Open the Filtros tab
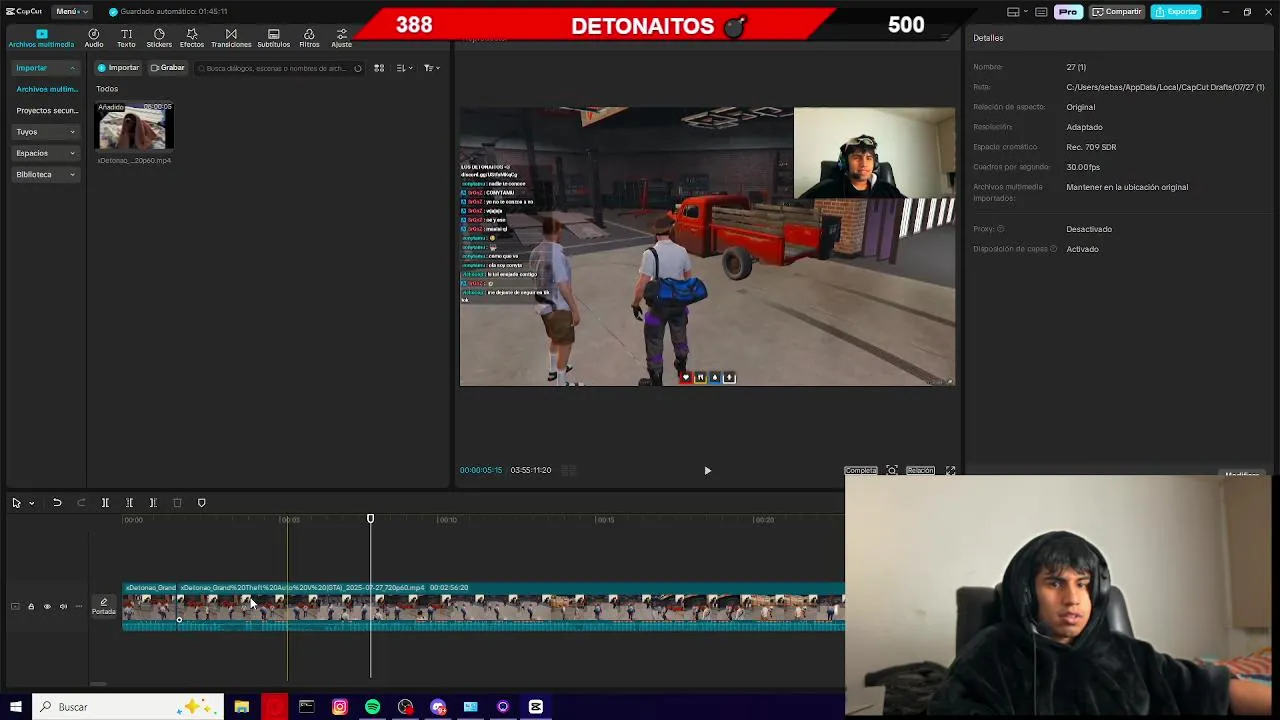The height and width of the screenshot is (720, 1280). (x=309, y=38)
